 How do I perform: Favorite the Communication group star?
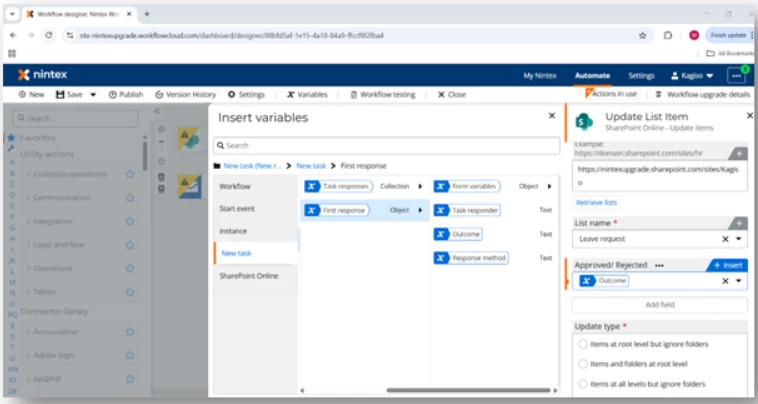tap(130, 198)
